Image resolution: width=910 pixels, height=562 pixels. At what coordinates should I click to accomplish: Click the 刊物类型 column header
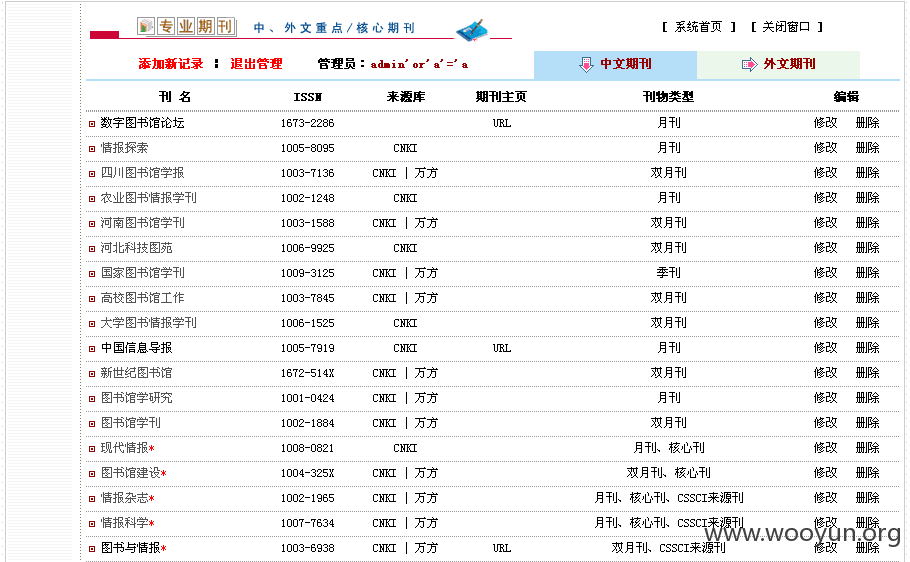pyautogui.click(x=668, y=97)
